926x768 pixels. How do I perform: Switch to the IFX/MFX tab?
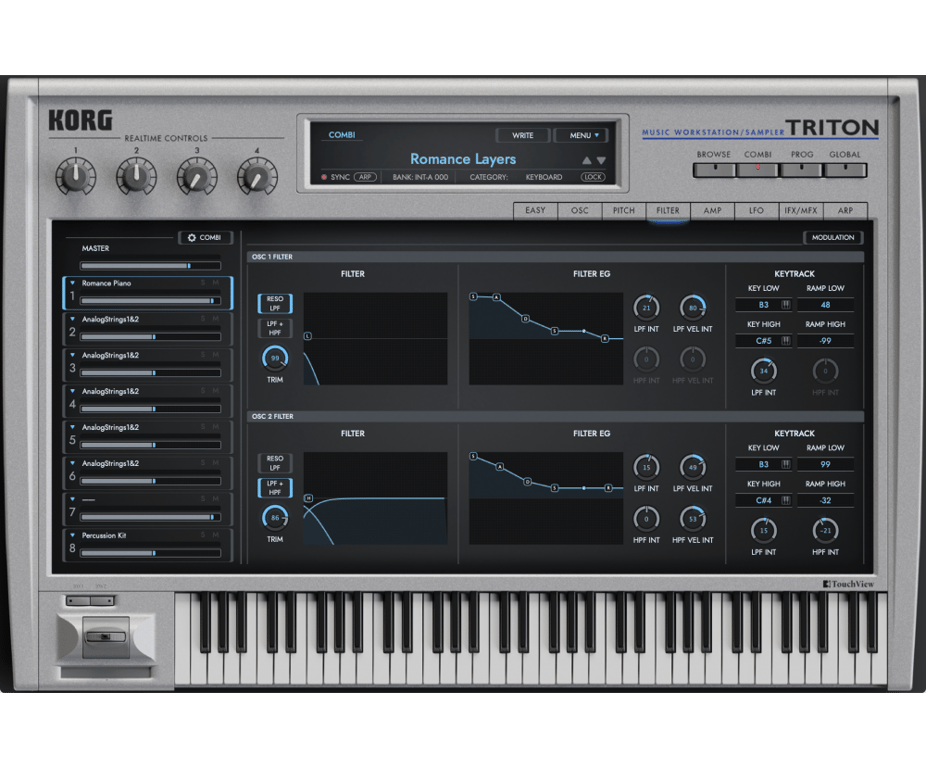[x=801, y=210]
